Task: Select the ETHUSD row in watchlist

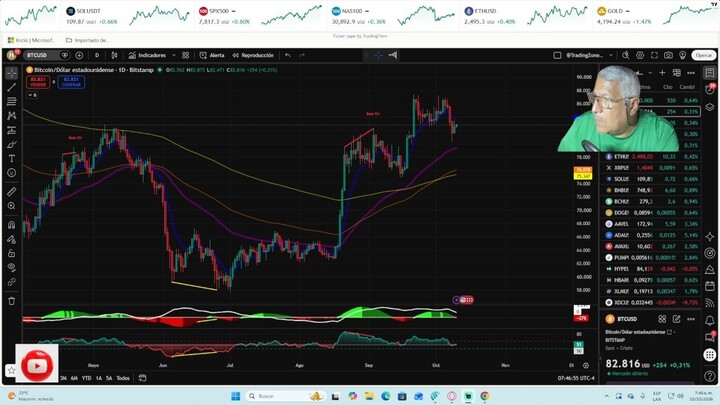Action: pyautogui.click(x=652, y=157)
